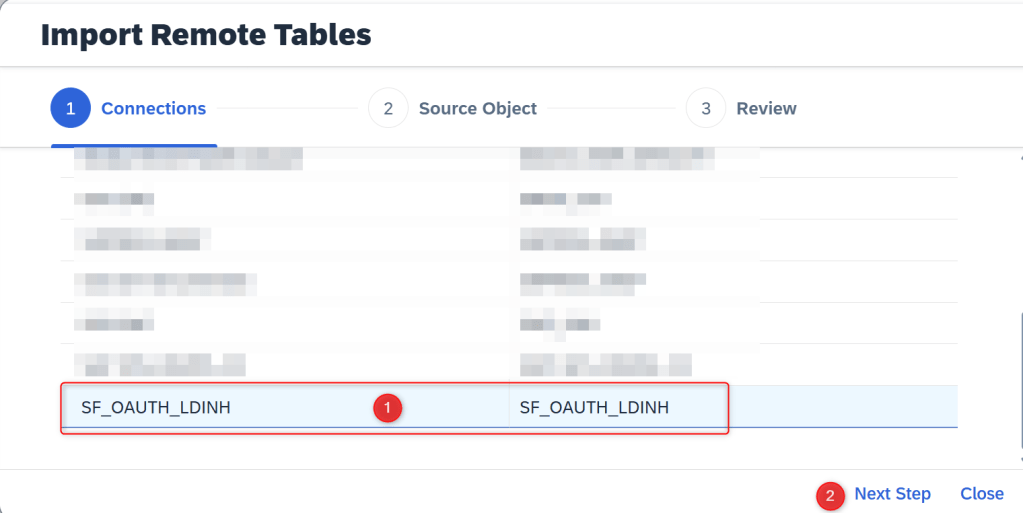Click the step 2 circle icon
This screenshot has height=513, width=1023.
[x=388, y=109]
